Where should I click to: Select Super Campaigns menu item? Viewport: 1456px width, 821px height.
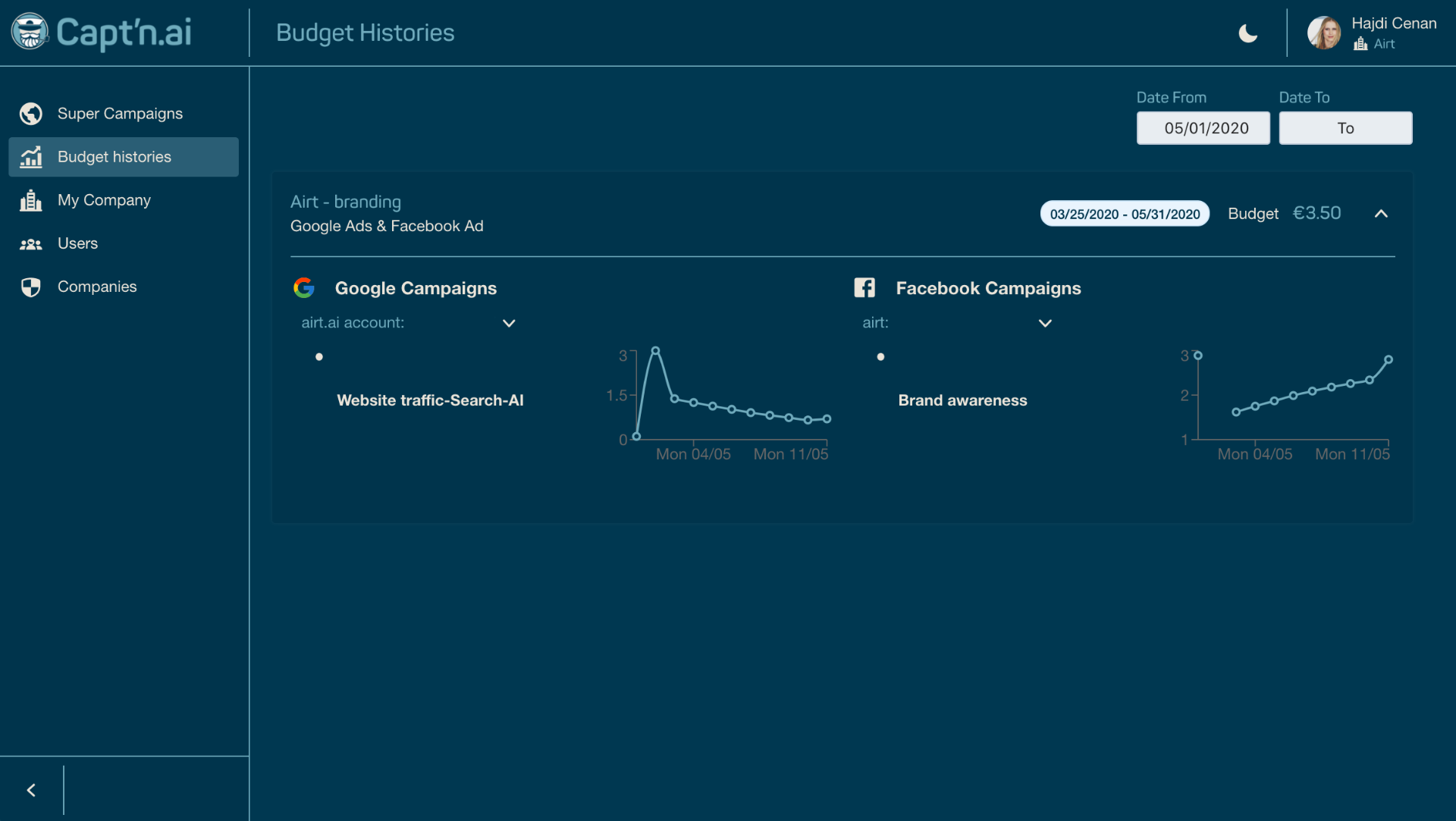pos(124,114)
